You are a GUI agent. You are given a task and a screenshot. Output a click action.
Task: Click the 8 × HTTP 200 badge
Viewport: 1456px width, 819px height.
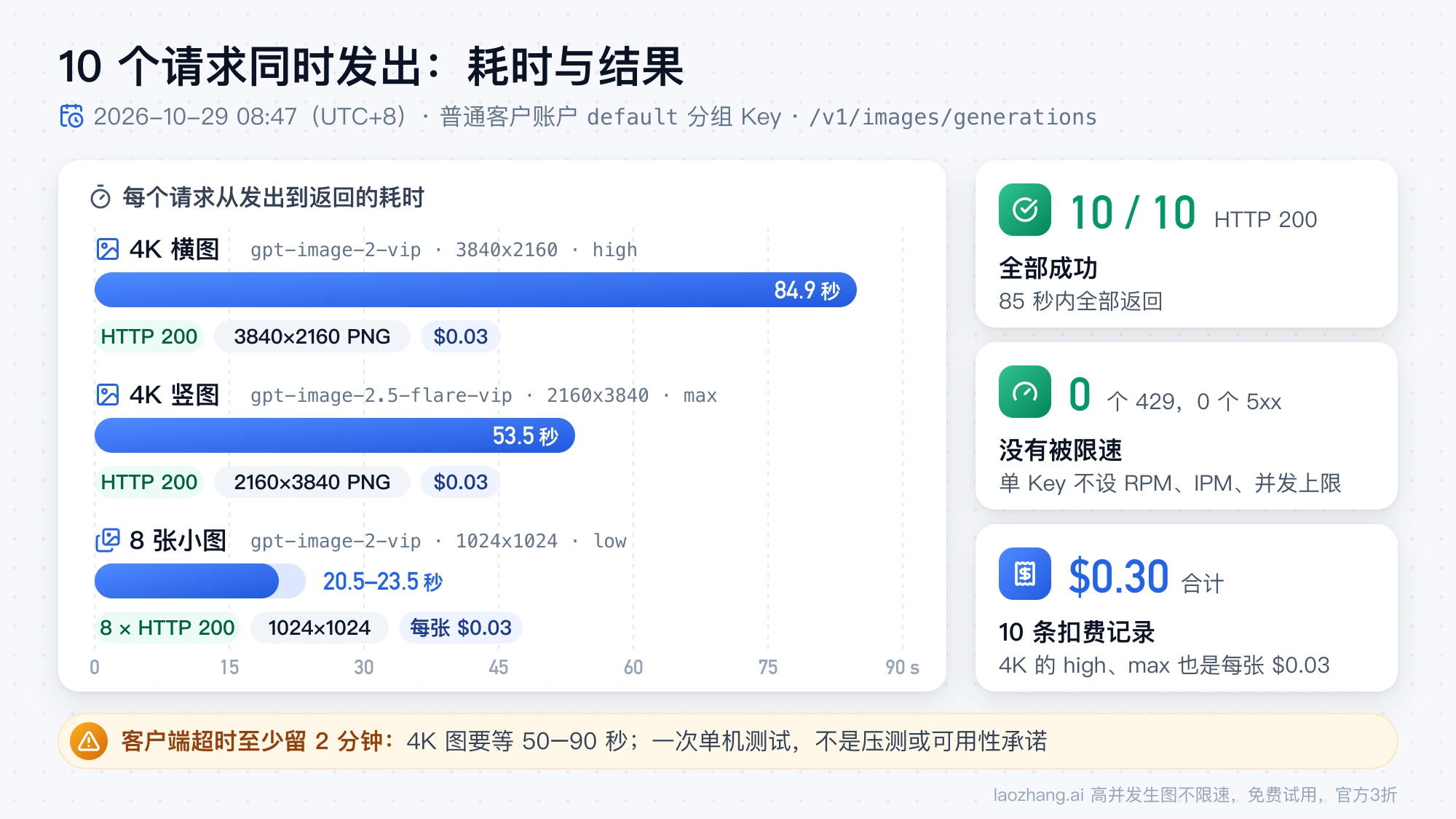[x=167, y=628]
